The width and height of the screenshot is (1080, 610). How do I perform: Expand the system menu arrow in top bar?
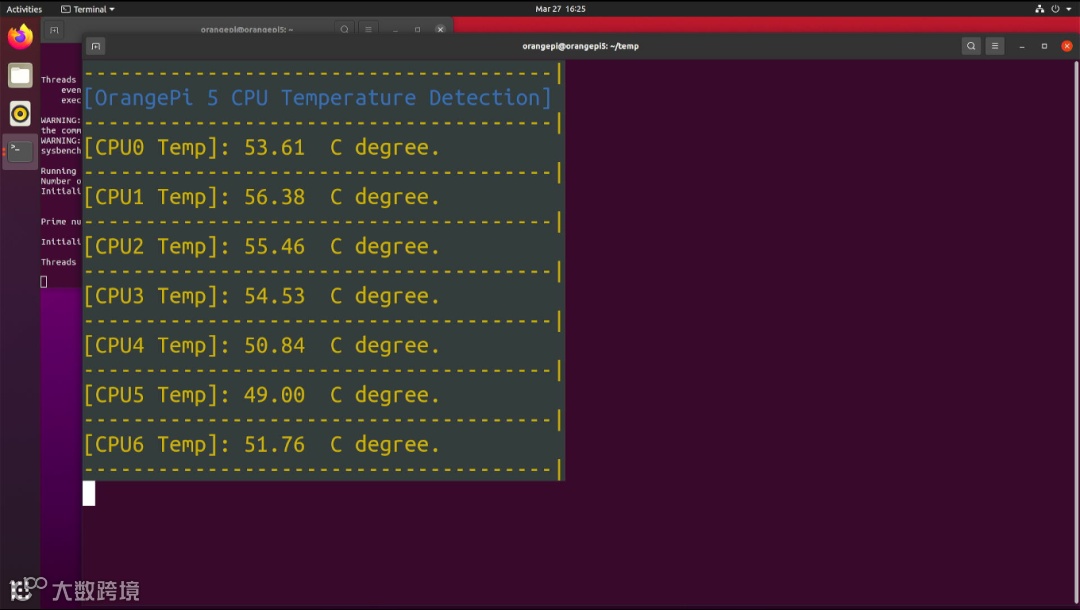coord(1068,9)
